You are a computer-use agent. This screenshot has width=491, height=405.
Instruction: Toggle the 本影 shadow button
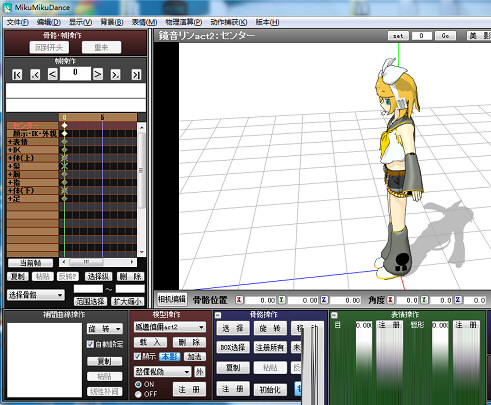click(170, 357)
